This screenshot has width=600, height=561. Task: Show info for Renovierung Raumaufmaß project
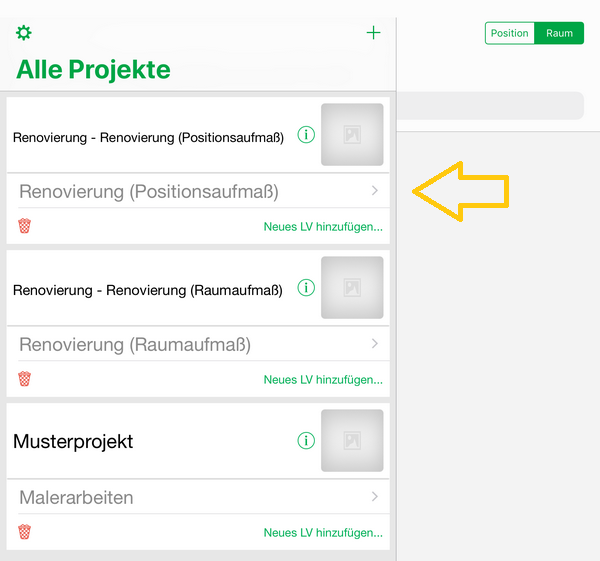306,288
